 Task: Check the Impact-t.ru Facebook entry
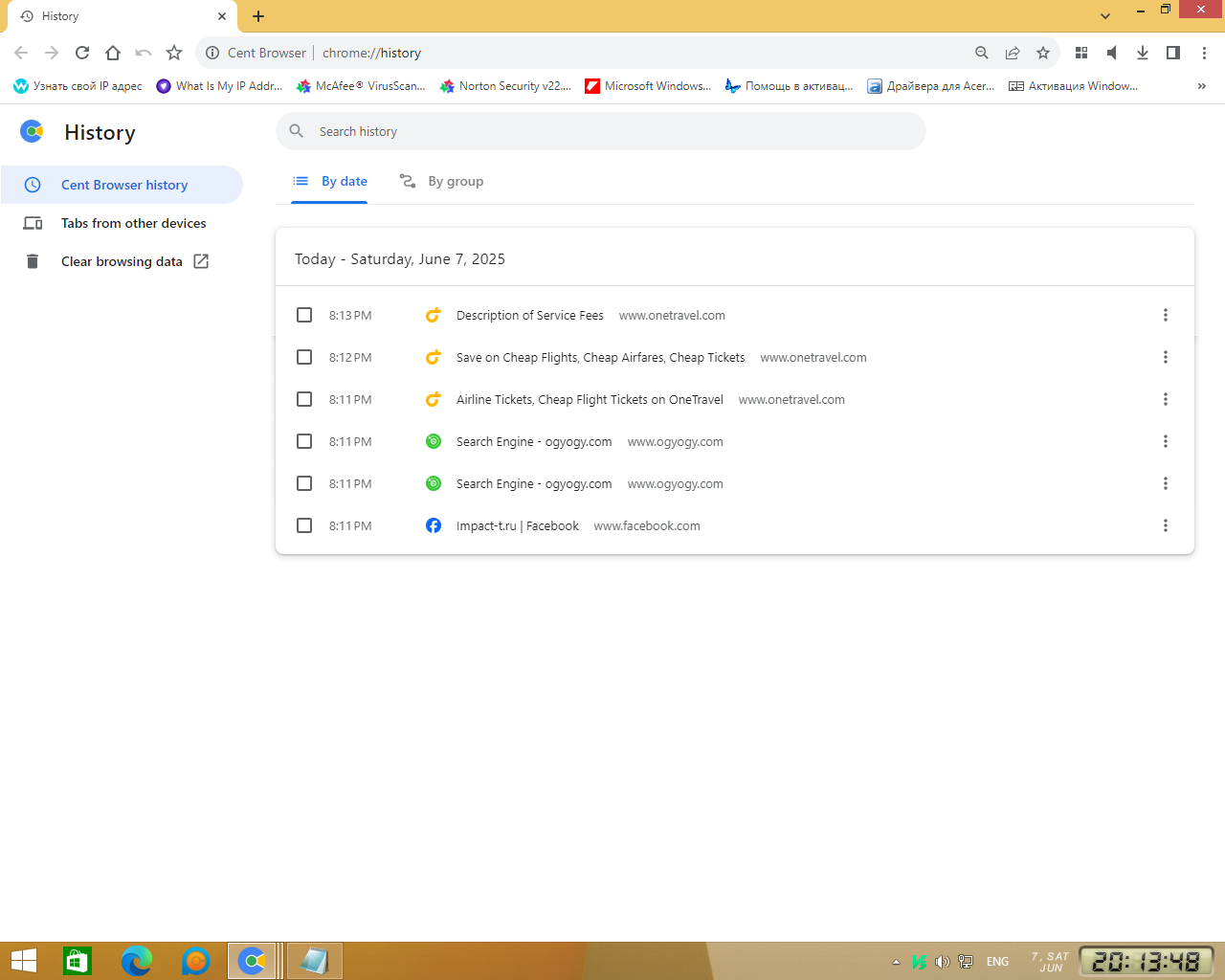(x=304, y=525)
